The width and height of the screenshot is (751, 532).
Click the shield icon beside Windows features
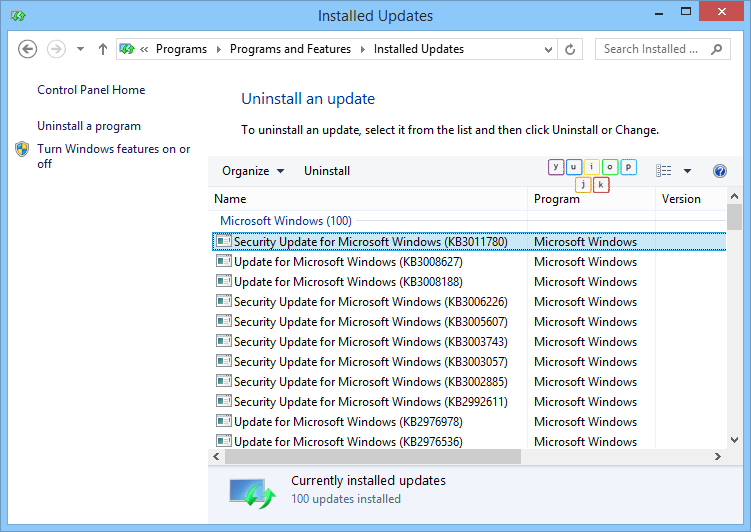pos(22,149)
